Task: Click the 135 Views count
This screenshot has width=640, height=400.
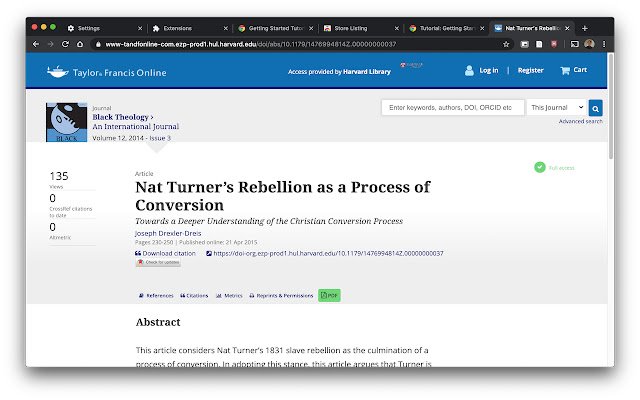Action: pos(59,176)
